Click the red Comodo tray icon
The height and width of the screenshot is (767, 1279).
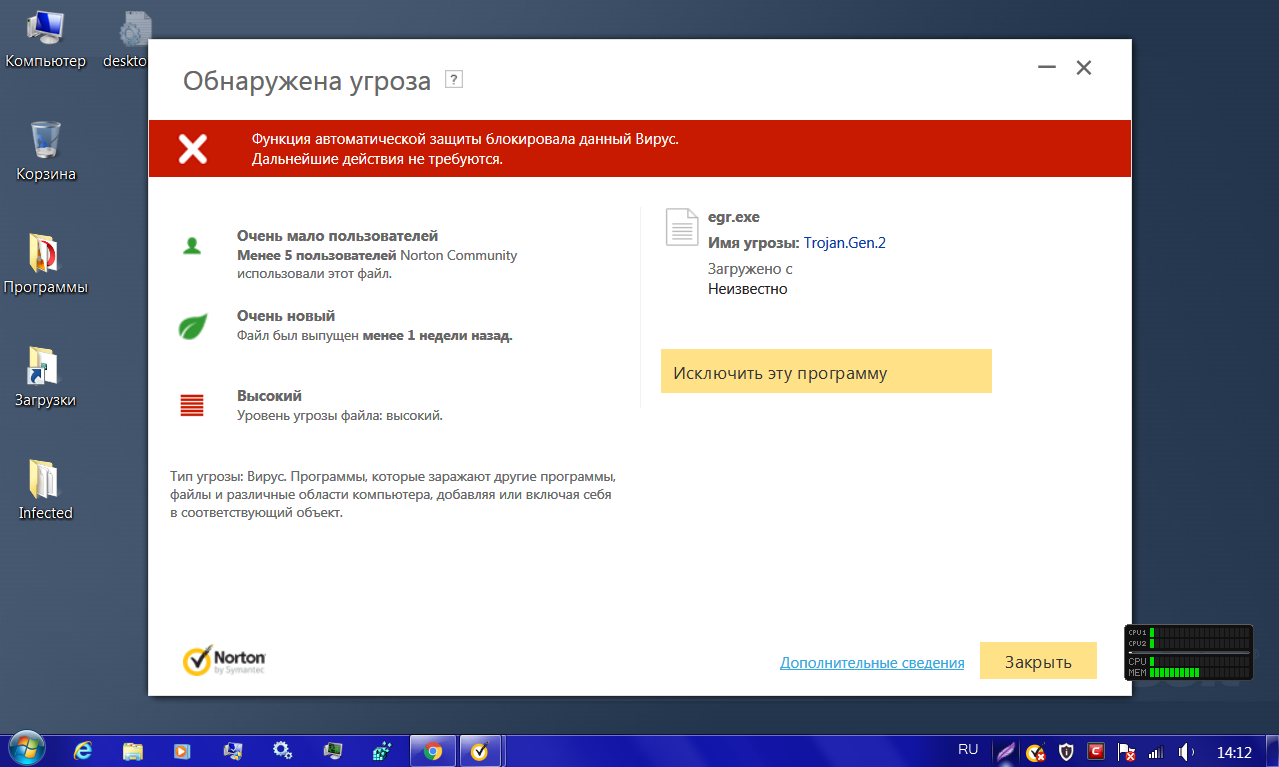[x=1096, y=751]
